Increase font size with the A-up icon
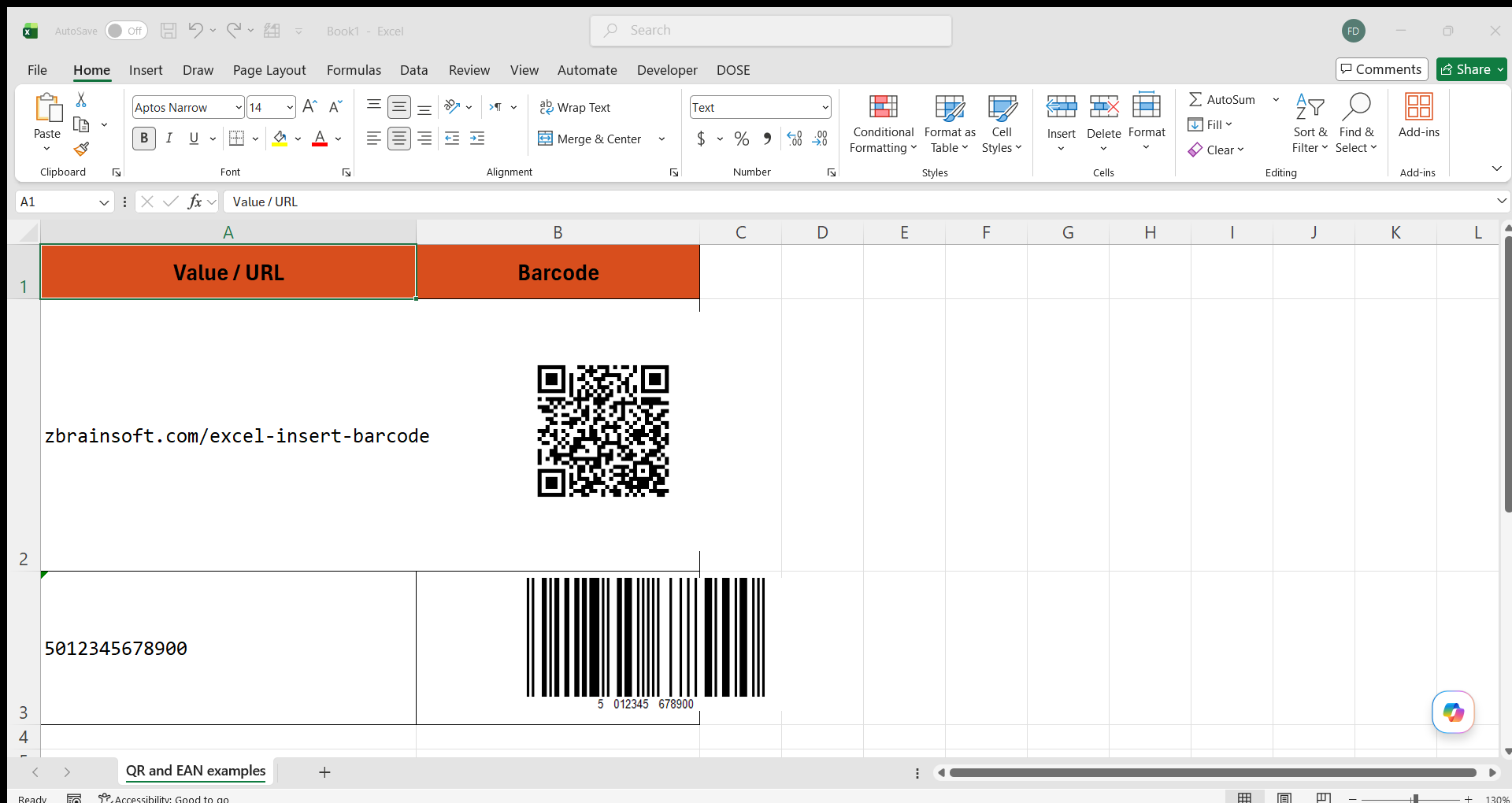Screen dimensions: 1512x803 [310, 107]
